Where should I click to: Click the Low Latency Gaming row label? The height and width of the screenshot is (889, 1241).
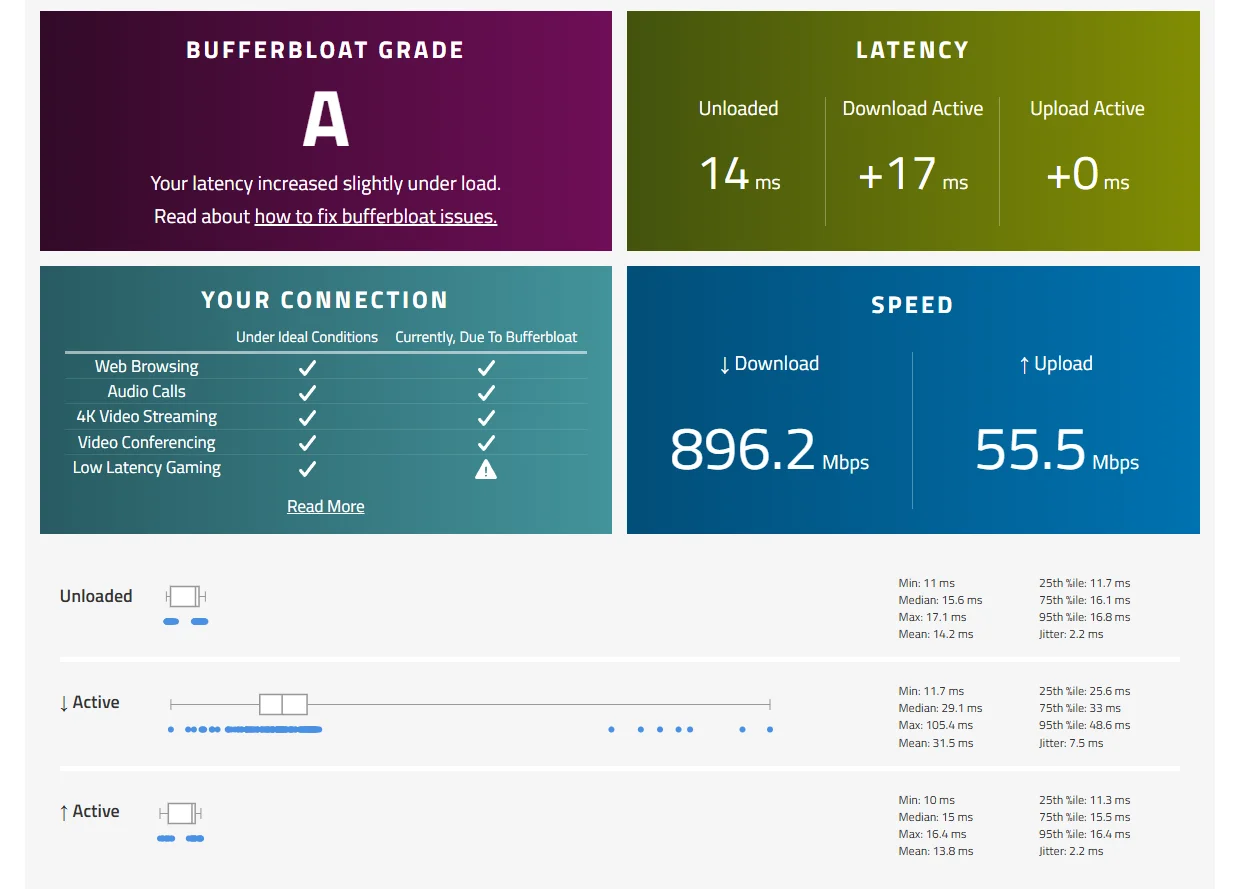(147, 468)
